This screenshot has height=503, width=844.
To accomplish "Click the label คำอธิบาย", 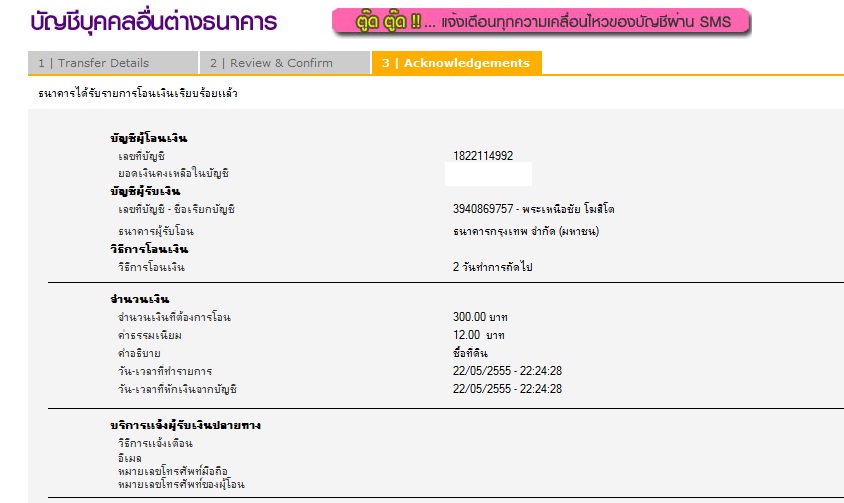I will click(139, 354).
